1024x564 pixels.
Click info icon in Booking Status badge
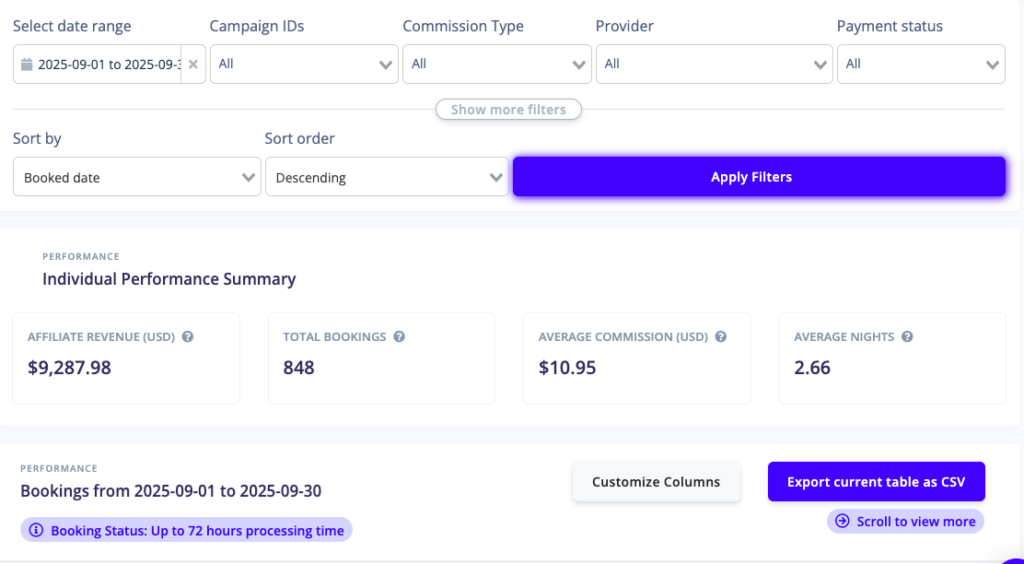[x=38, y=531]
